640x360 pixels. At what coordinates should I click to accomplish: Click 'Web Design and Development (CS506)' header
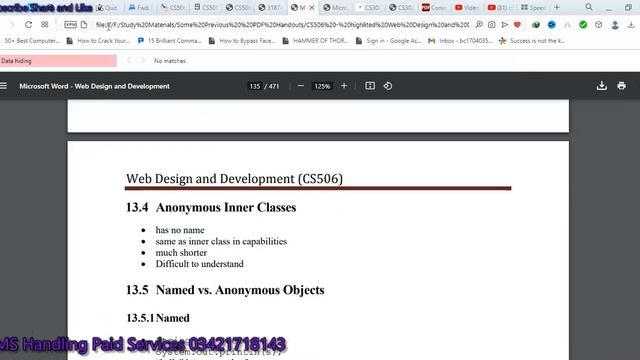point(235,178)
